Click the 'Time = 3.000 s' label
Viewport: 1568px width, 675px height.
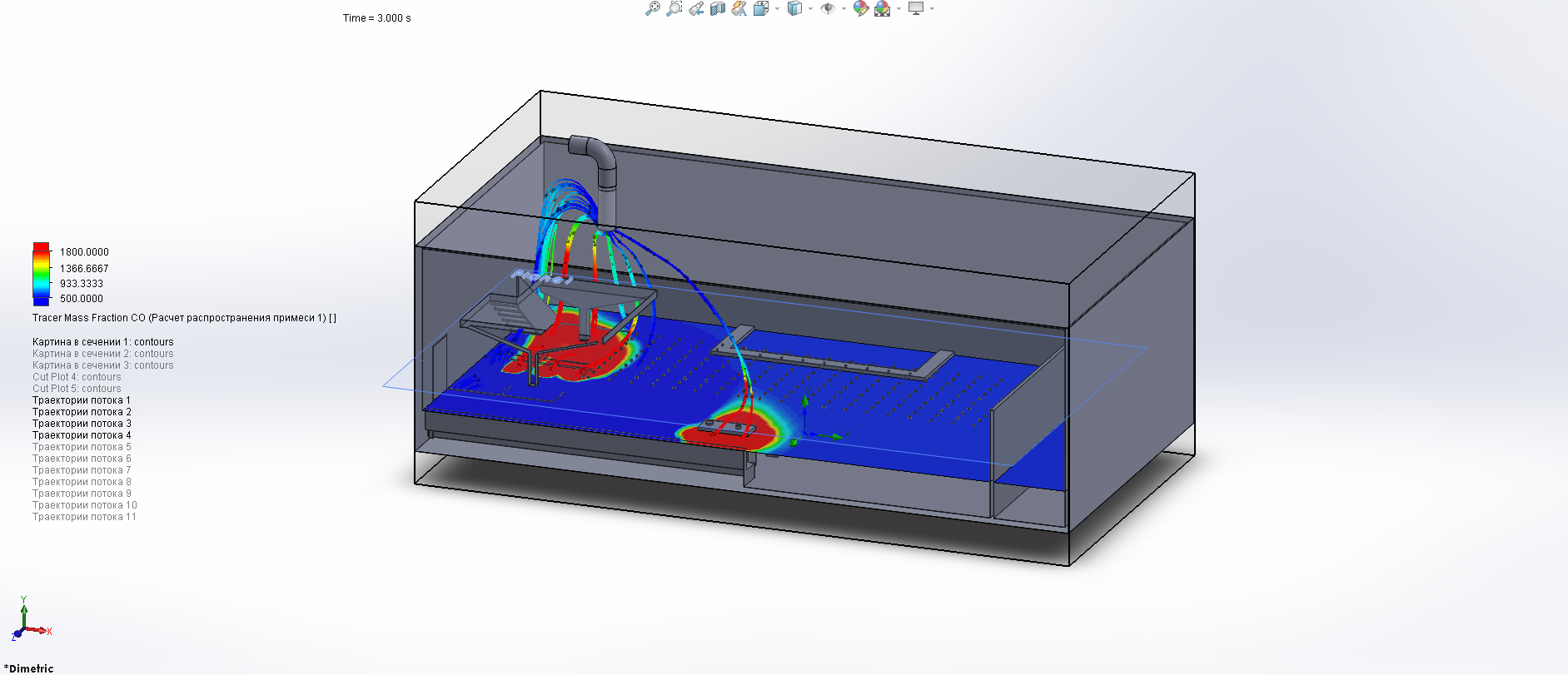pyautogui.click(x=376, y=18)
